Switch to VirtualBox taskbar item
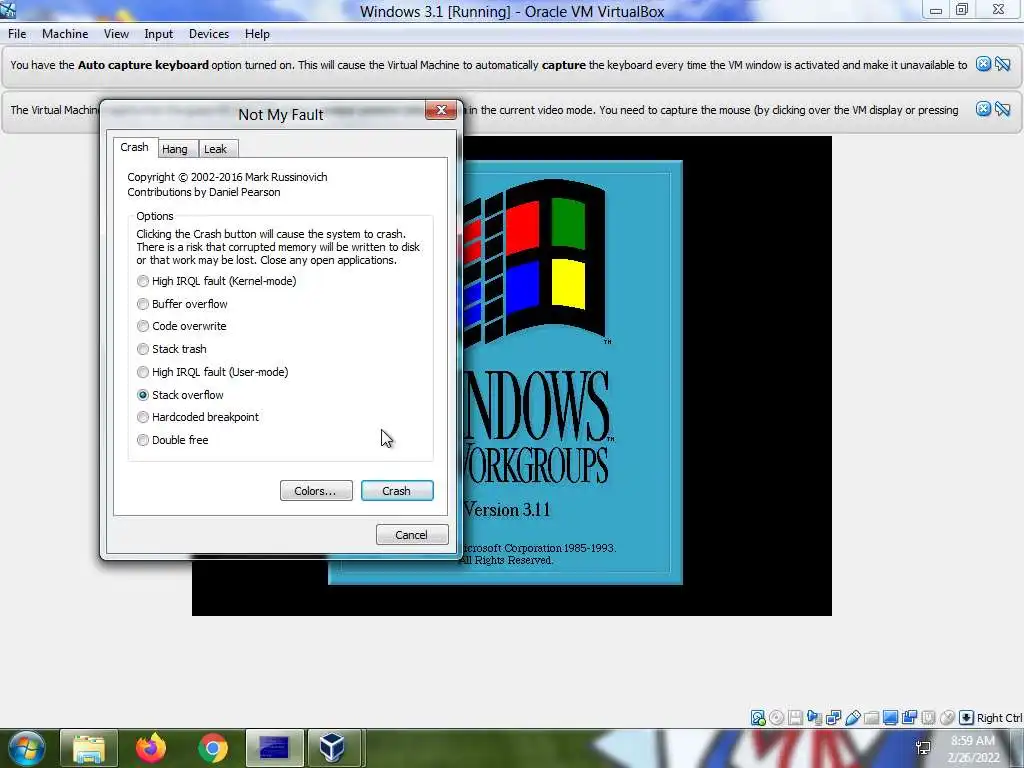Viewport: 1024px width, 768px height. point(333,748)
